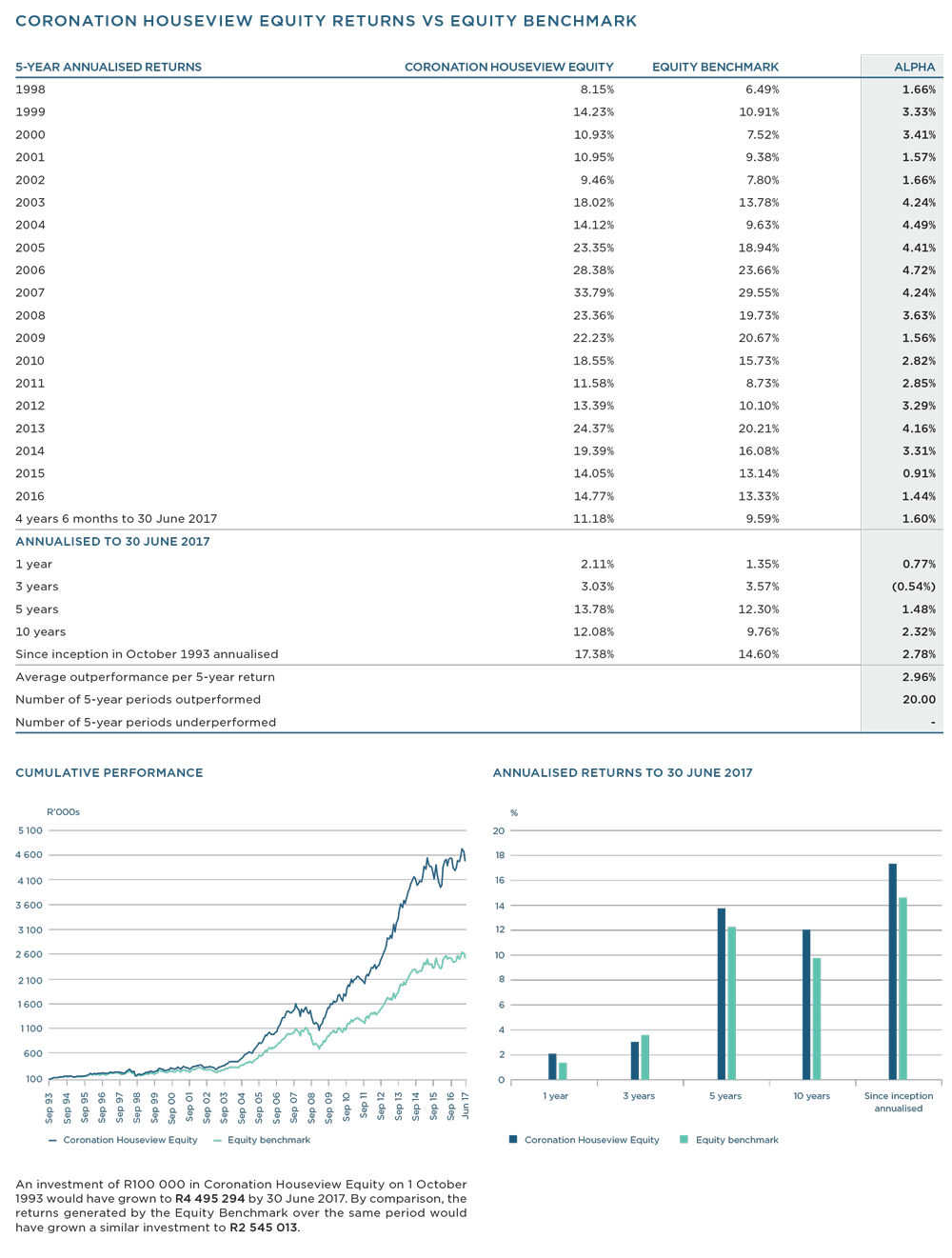Viewport: 952px width, 1258px height.
Task: Click the green '3 years' benchmark bar
Action: tap(645, 1057)
